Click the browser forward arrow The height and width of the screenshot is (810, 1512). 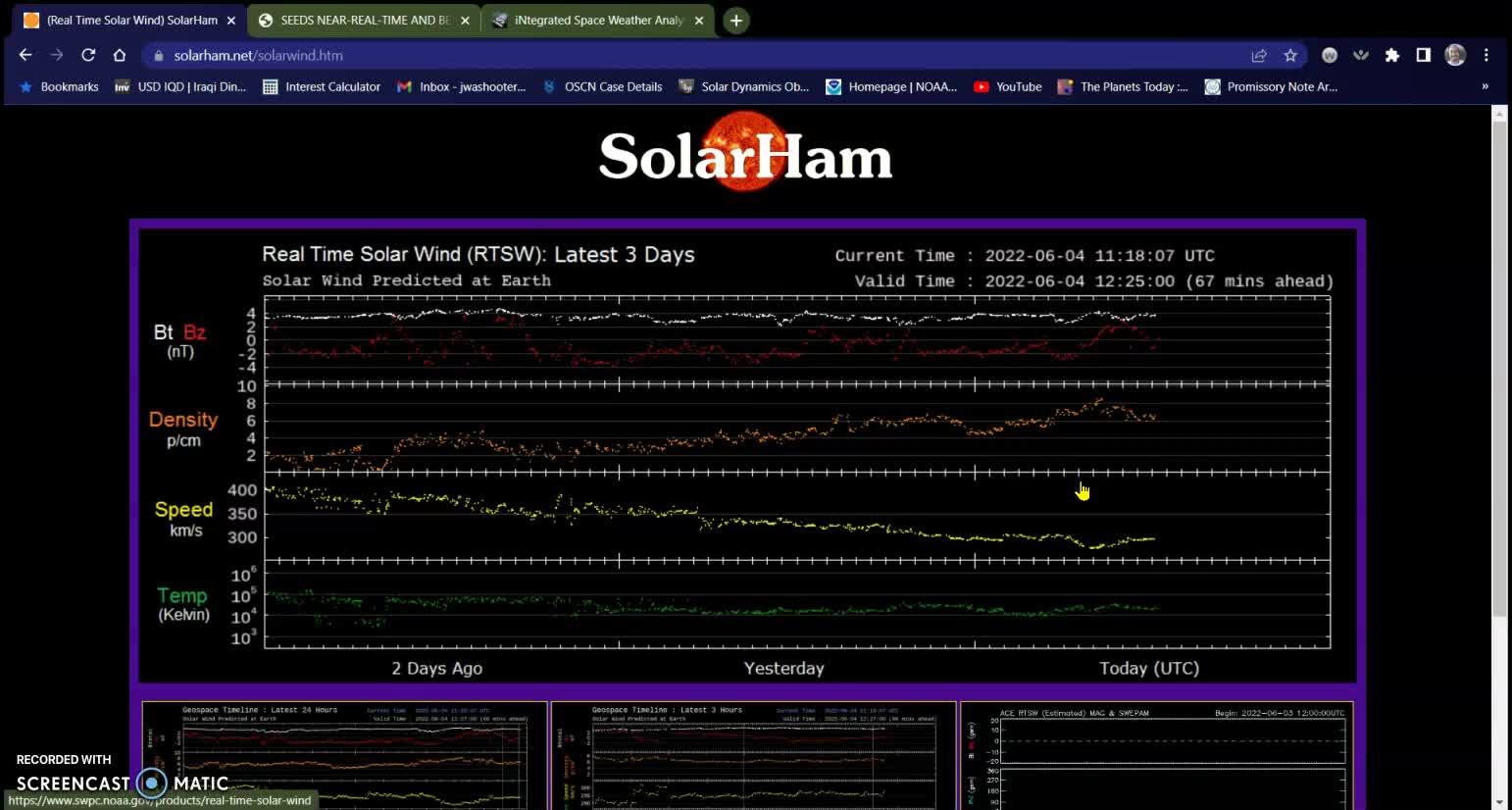[57, 55]
